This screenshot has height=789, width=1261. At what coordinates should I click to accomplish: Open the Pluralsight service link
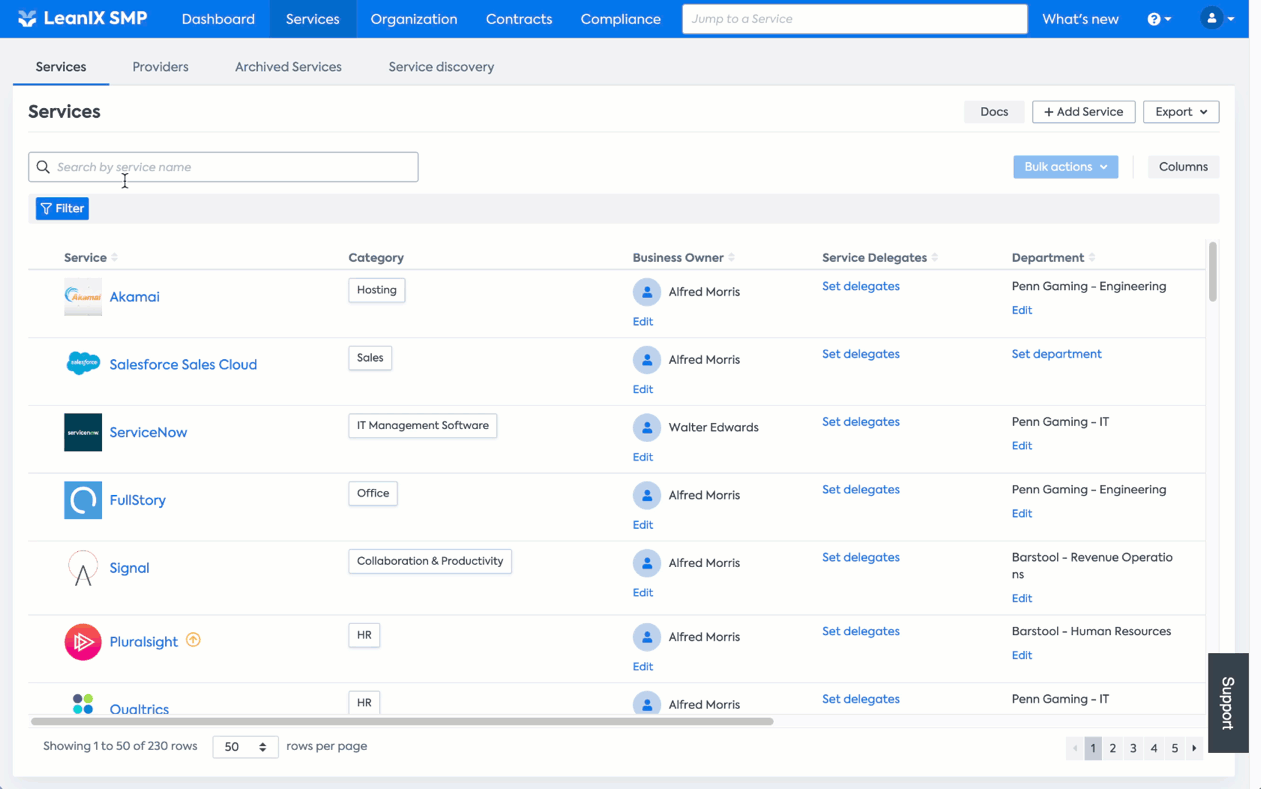[x=143, y=642]
